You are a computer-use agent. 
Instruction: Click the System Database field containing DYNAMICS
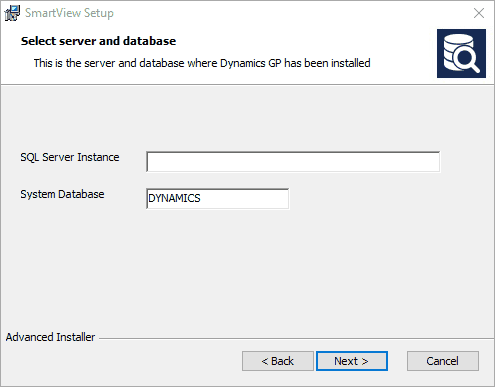pos(218,198)
